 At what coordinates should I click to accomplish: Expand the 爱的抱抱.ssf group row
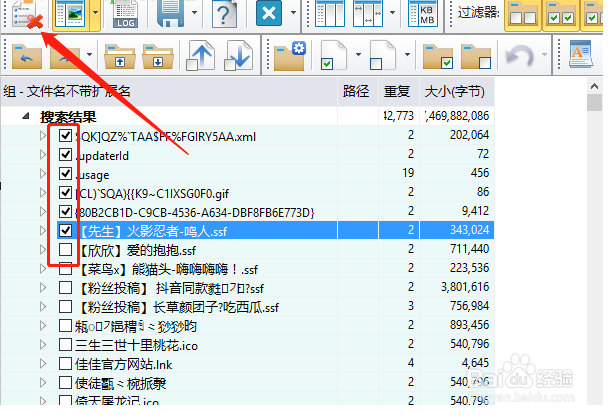(43, 250)
